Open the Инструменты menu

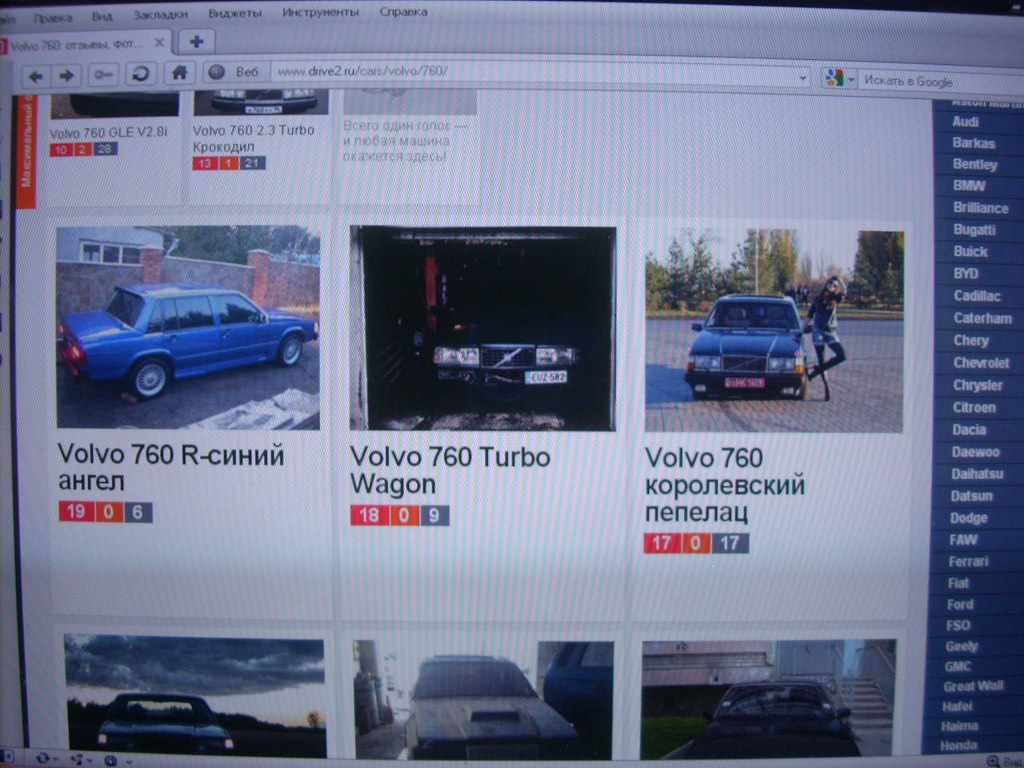320,12
